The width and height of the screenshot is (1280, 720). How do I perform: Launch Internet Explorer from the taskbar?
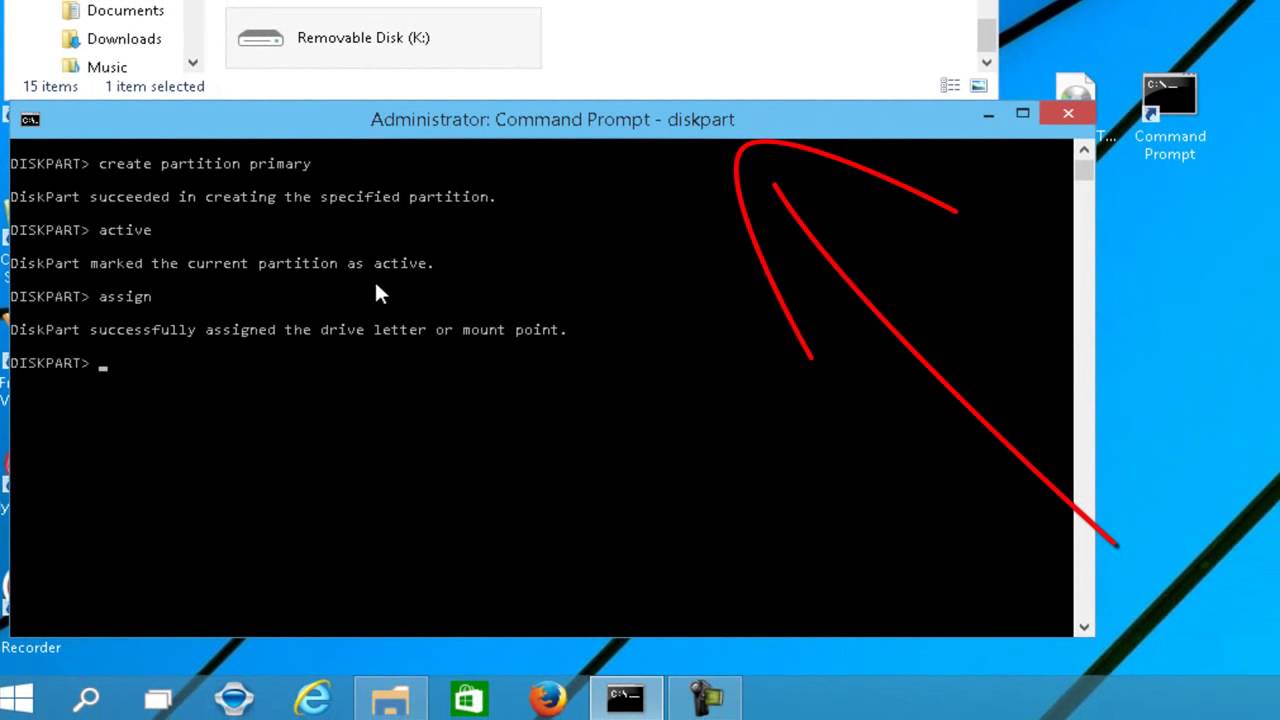[x=312, y=697]
